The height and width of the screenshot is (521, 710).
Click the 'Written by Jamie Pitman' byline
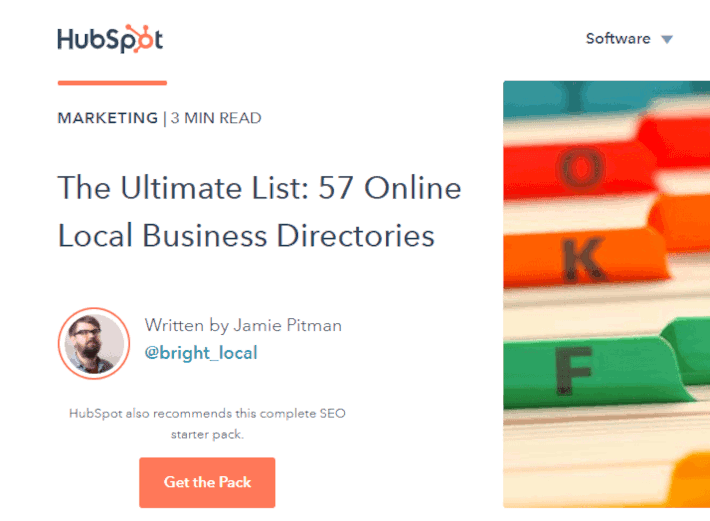[x=243, y=325]
